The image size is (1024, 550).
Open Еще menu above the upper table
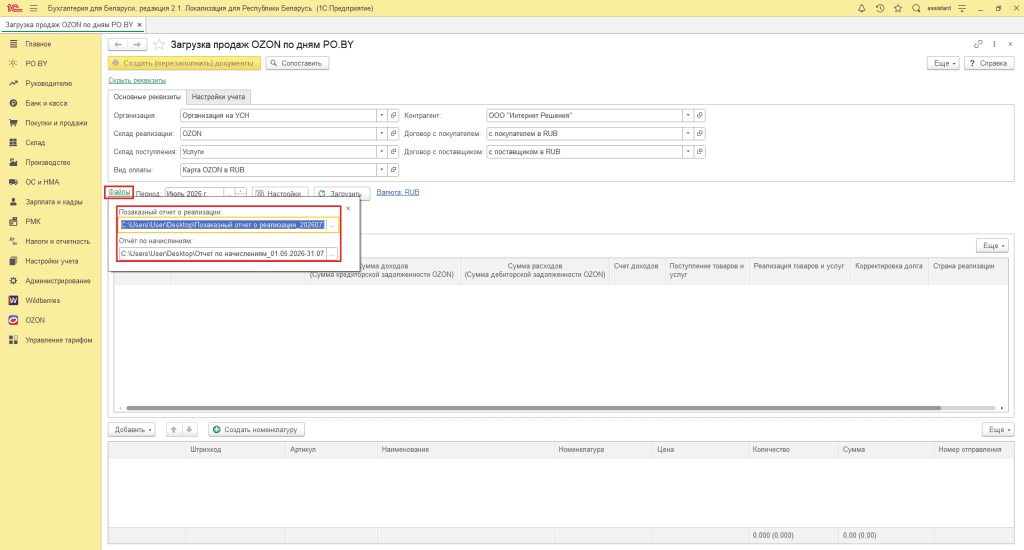click(x=992, y=246)
